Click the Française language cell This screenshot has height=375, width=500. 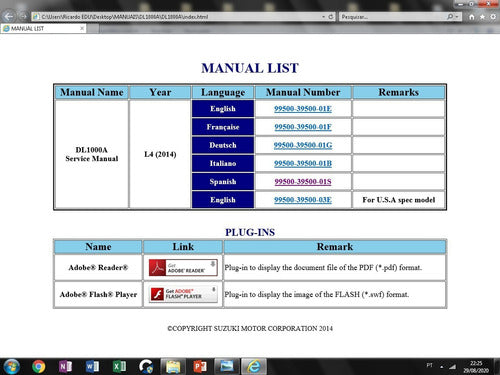pyautogui.click(x=223, y=127)
